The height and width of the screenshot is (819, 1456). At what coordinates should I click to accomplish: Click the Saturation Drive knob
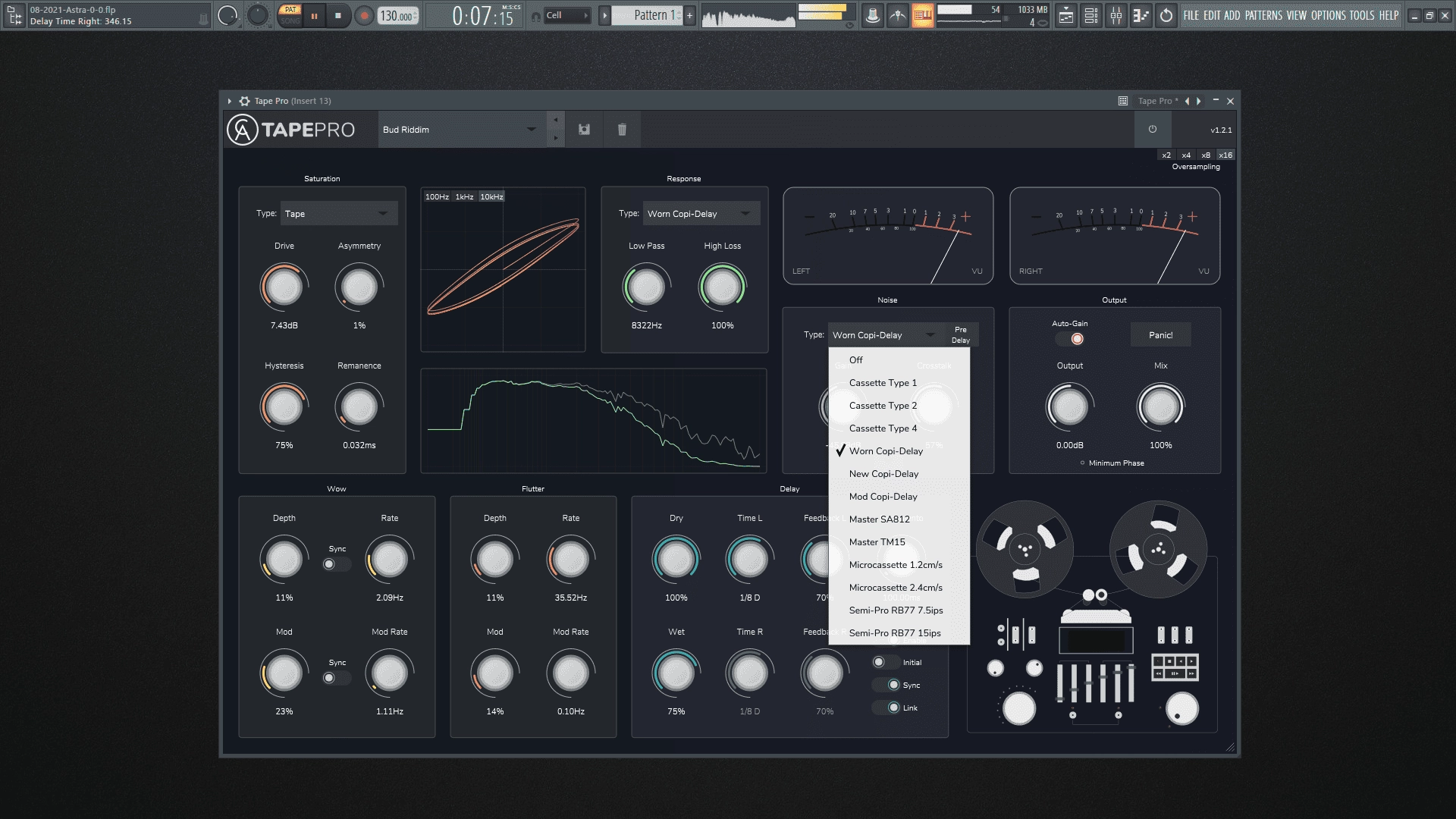pos(284,287)
